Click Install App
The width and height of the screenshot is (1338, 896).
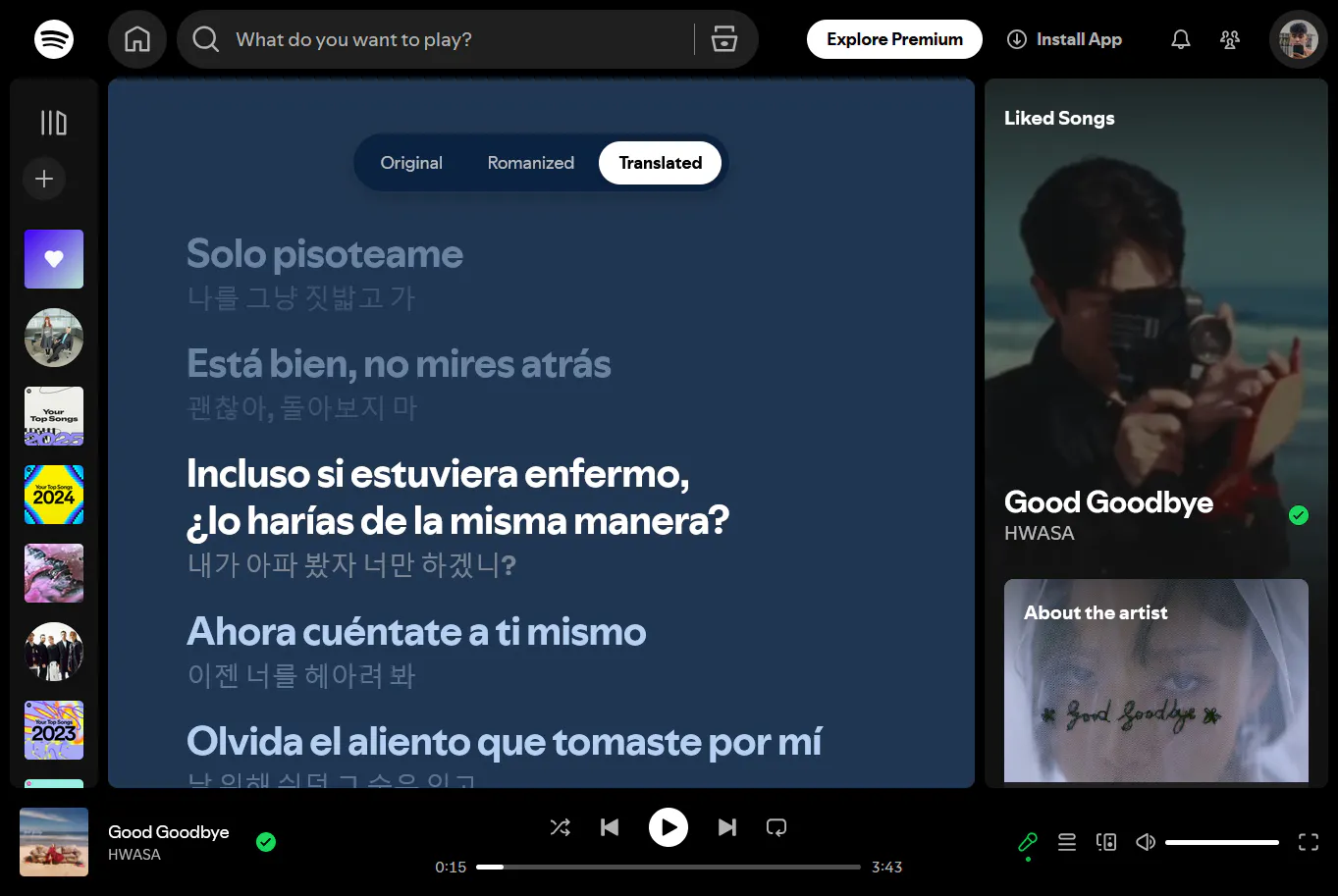pos(1064,39)
